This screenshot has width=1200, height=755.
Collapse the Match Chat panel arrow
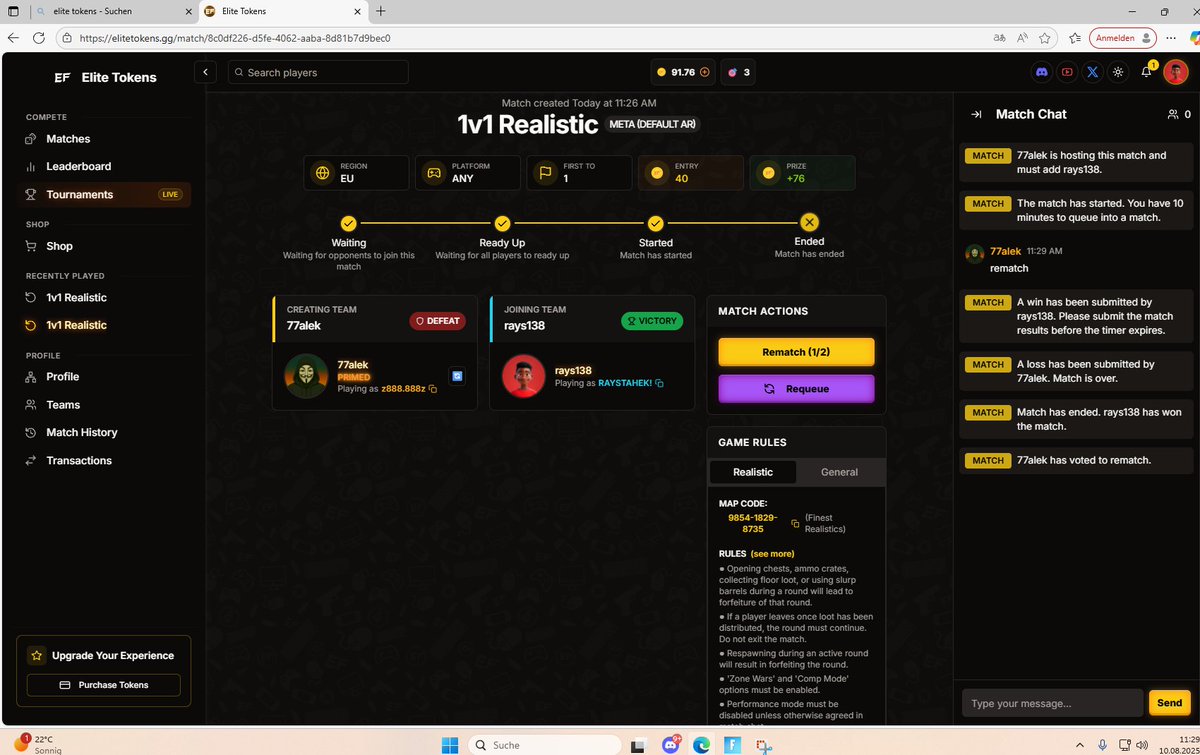pyautogui.click(x=976, y=114)
